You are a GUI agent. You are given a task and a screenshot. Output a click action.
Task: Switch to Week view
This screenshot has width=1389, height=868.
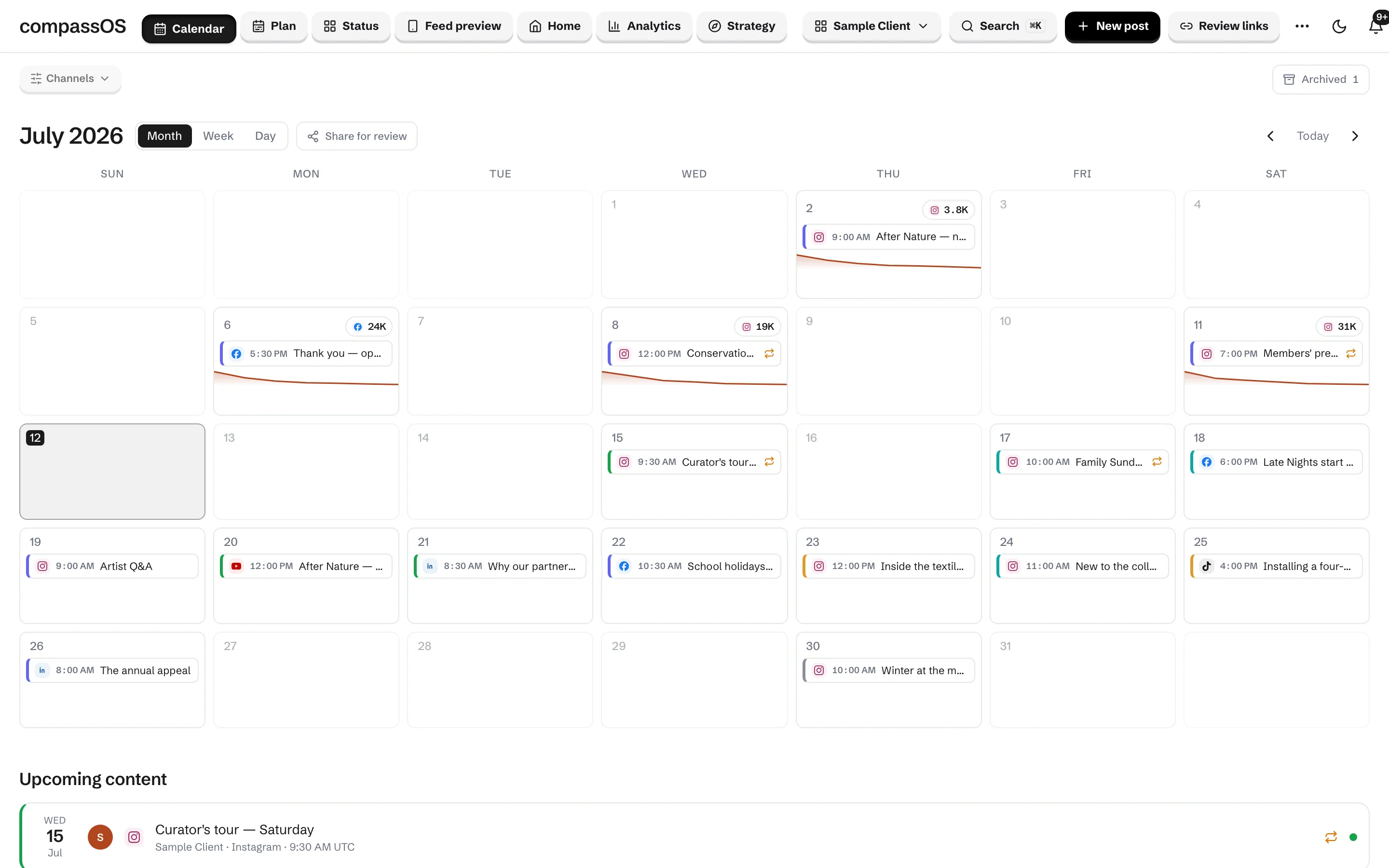218,136
